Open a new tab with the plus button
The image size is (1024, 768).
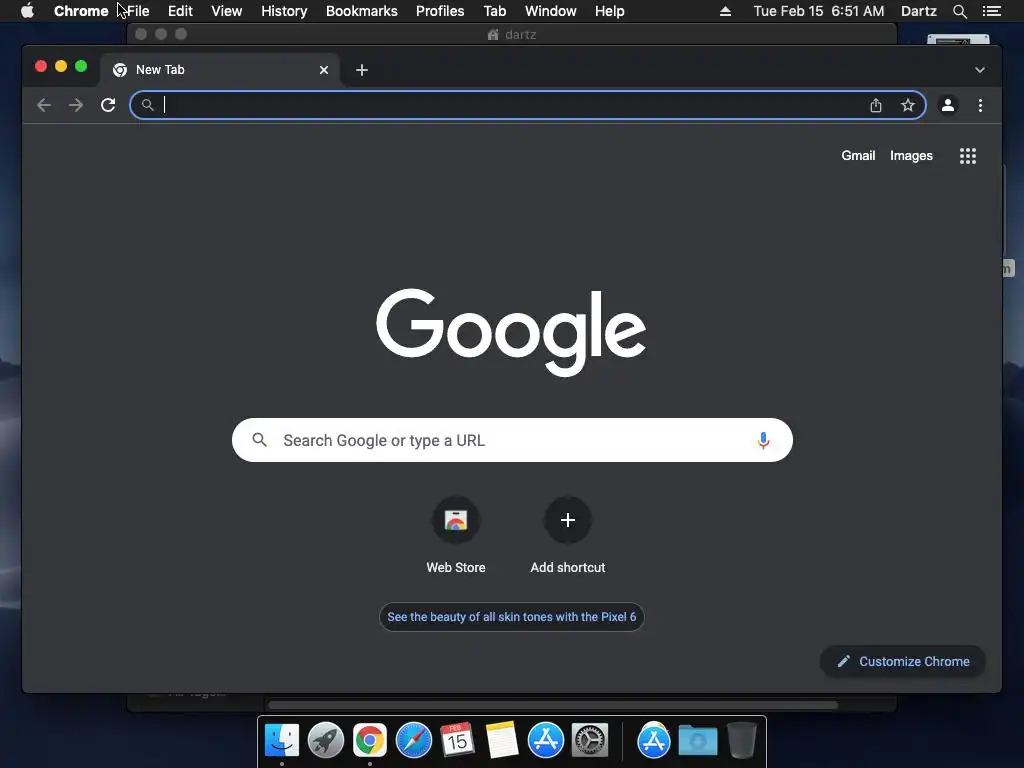pos(362,70)
